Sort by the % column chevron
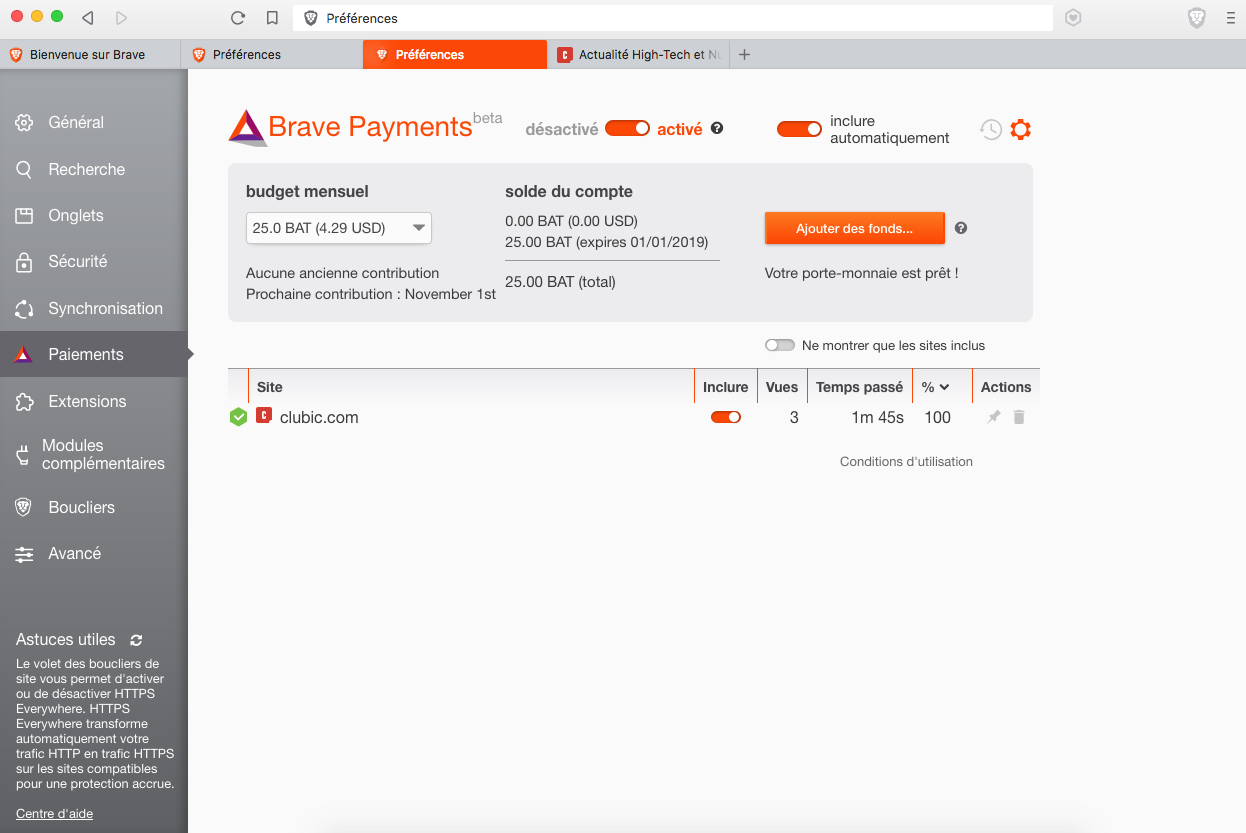Viewport: 1246px width, 833px height. click(x=944, y=387)
